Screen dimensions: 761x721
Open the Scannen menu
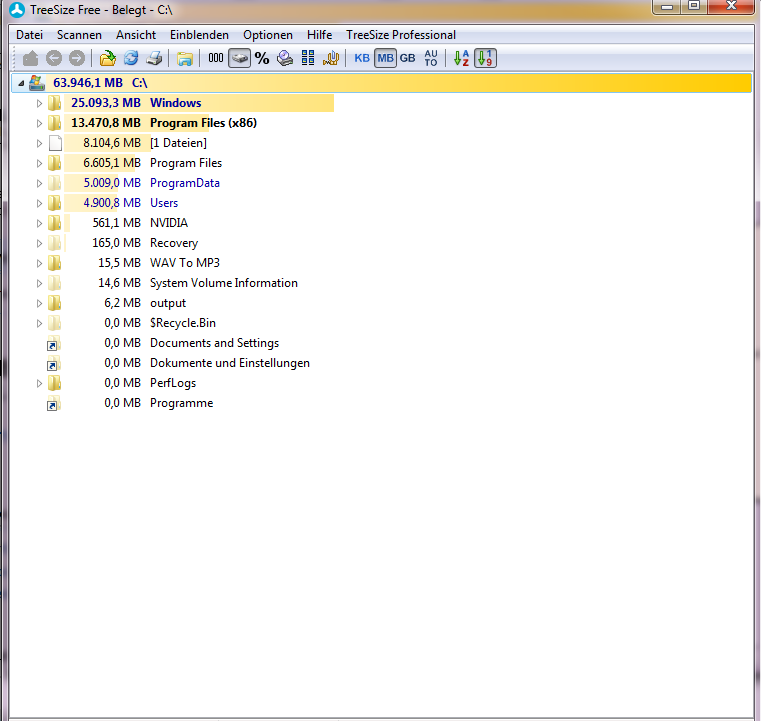click(x=79, y=35)
